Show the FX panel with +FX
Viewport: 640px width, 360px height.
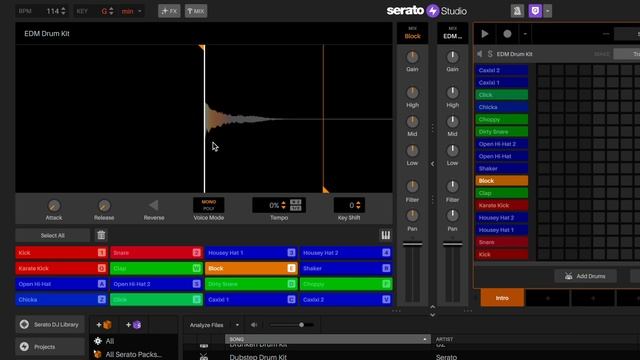169,11
